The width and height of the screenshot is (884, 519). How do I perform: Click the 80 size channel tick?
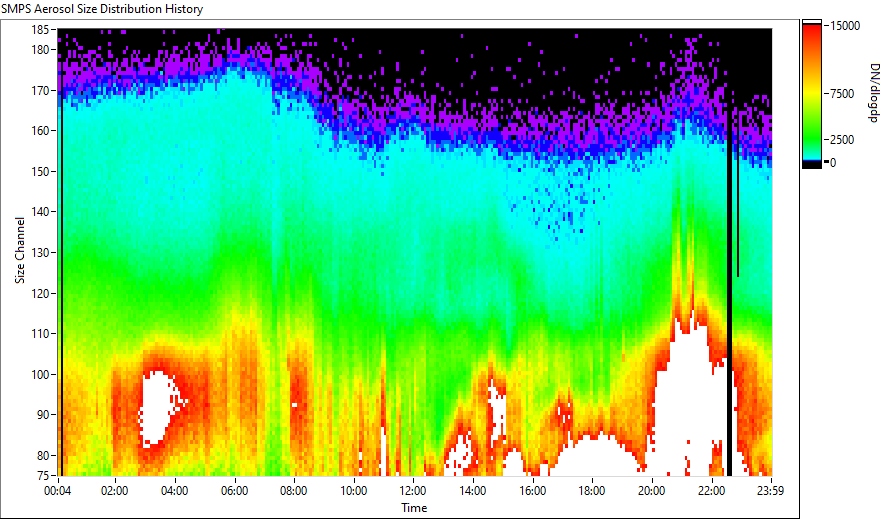tap(43, 455)
